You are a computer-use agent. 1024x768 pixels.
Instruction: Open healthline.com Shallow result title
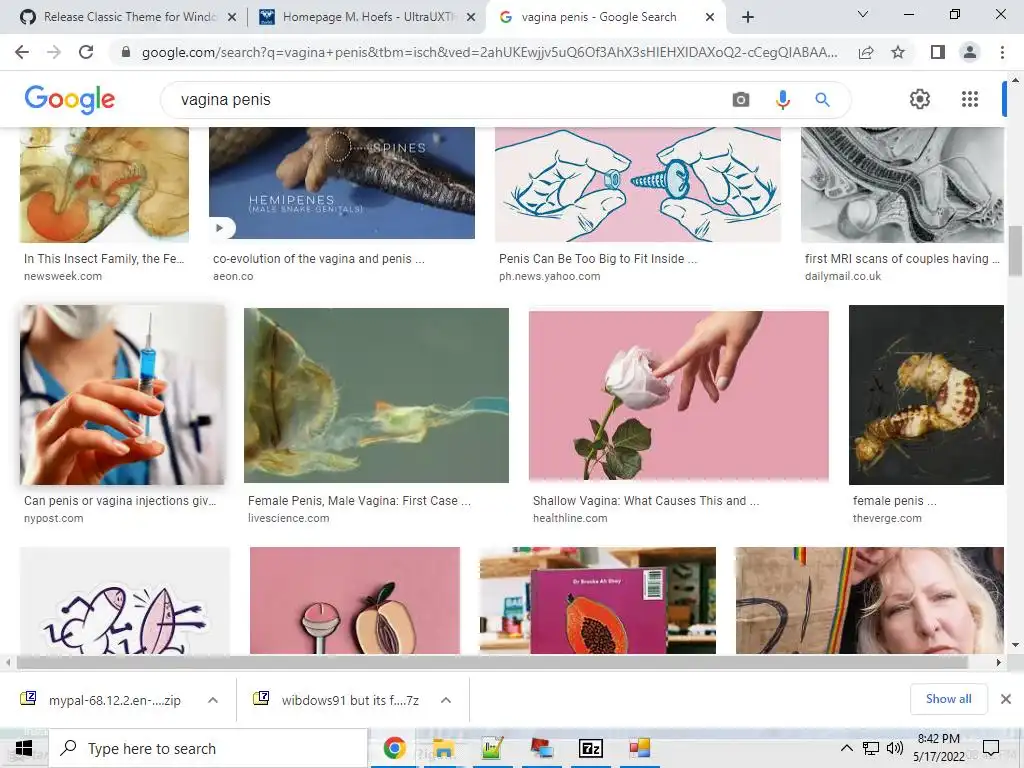click(x=646, y=501)
